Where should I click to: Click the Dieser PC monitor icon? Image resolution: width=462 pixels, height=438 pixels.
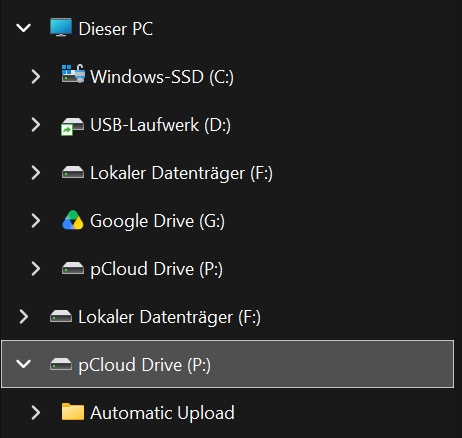click(x=61, y=27)
